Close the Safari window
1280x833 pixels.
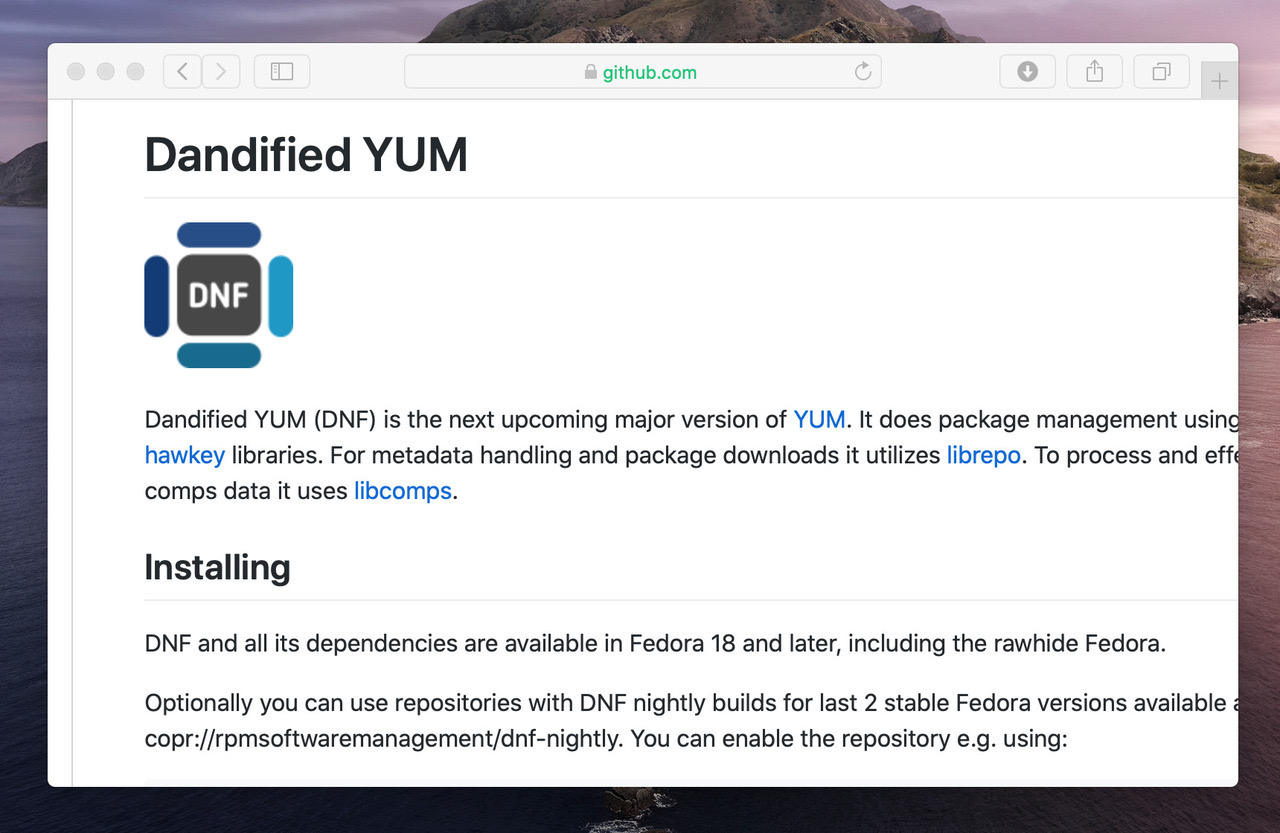(x=76, y=72)
